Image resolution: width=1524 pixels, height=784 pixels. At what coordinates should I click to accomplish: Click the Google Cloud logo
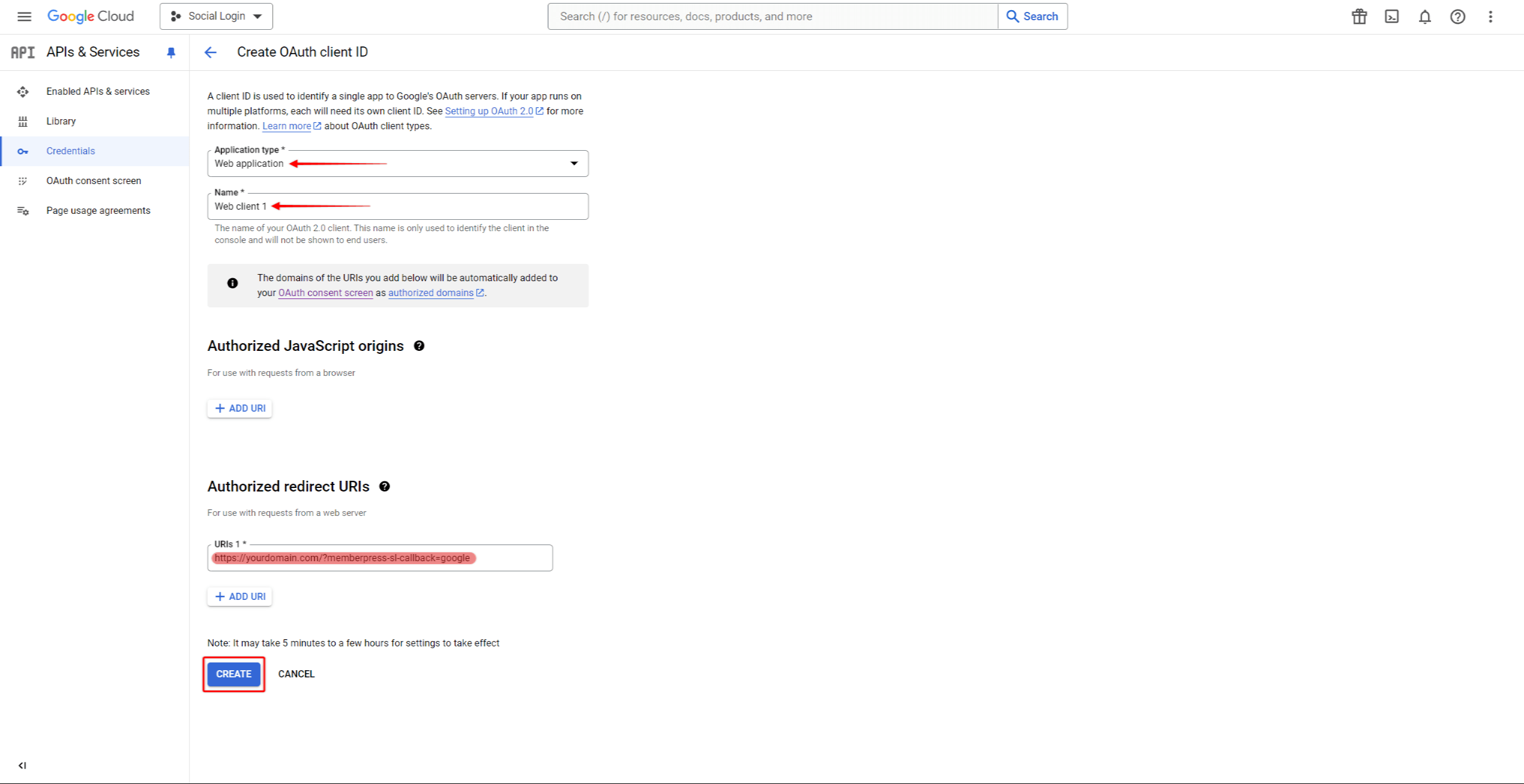point(91,16)
